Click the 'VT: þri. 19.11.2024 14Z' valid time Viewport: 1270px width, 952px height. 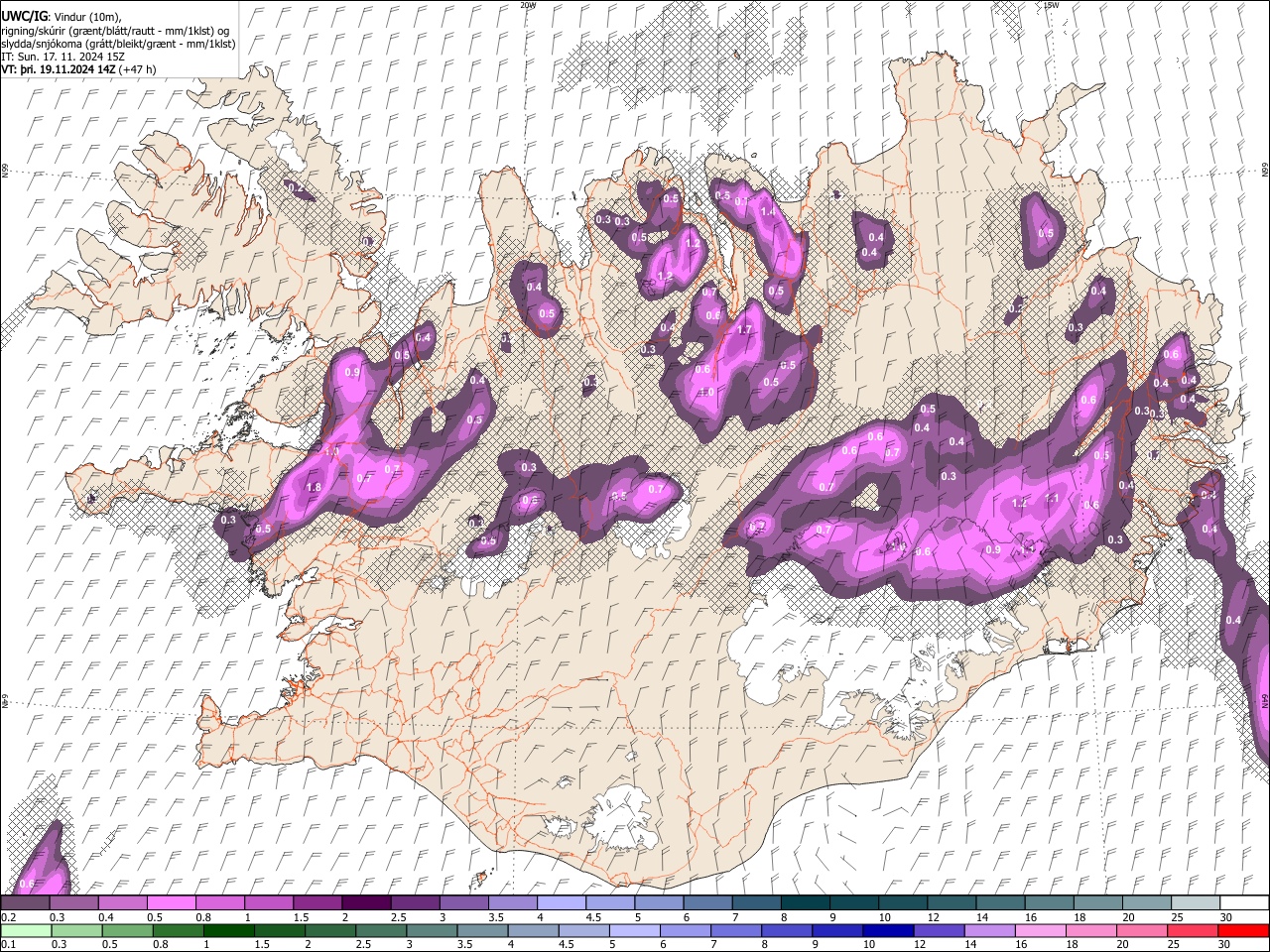(59, 69)
